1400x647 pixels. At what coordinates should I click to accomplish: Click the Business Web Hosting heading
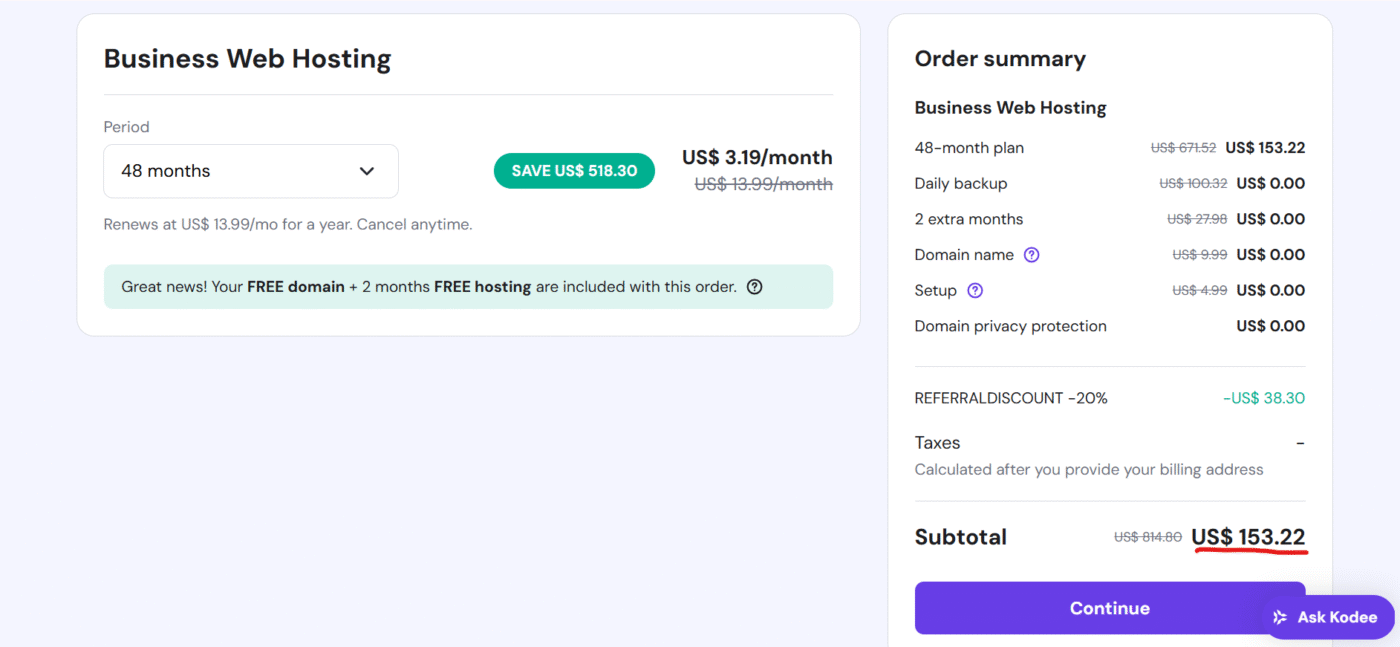click(247, 58)
